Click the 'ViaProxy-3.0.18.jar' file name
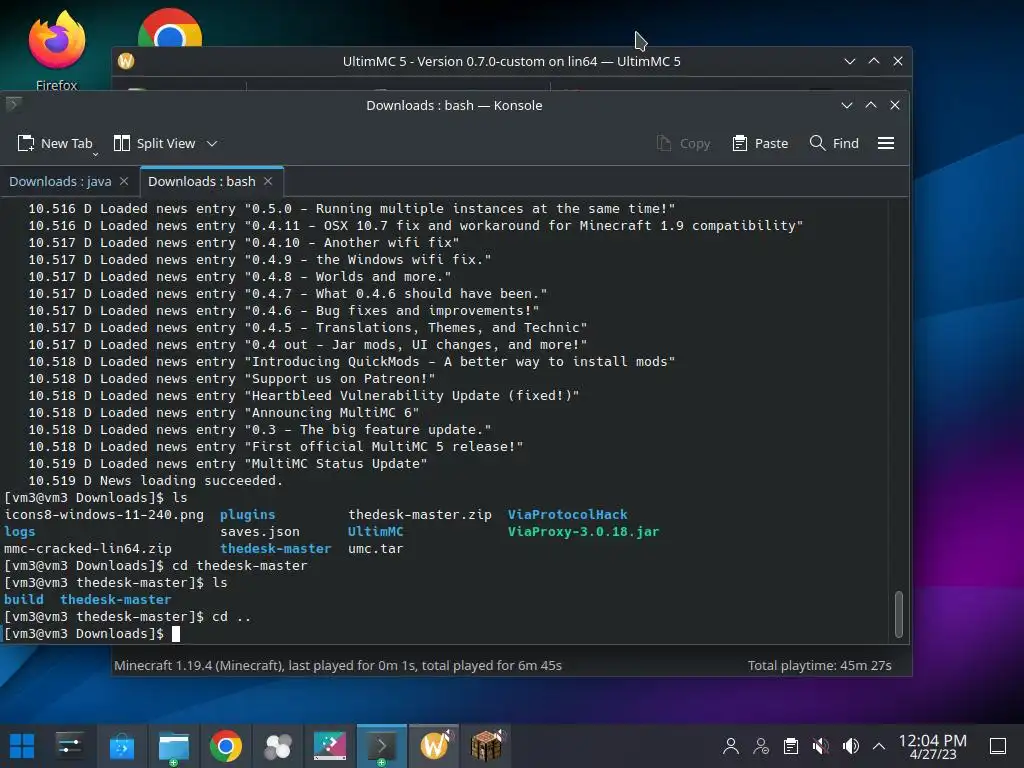 [583, 532]
